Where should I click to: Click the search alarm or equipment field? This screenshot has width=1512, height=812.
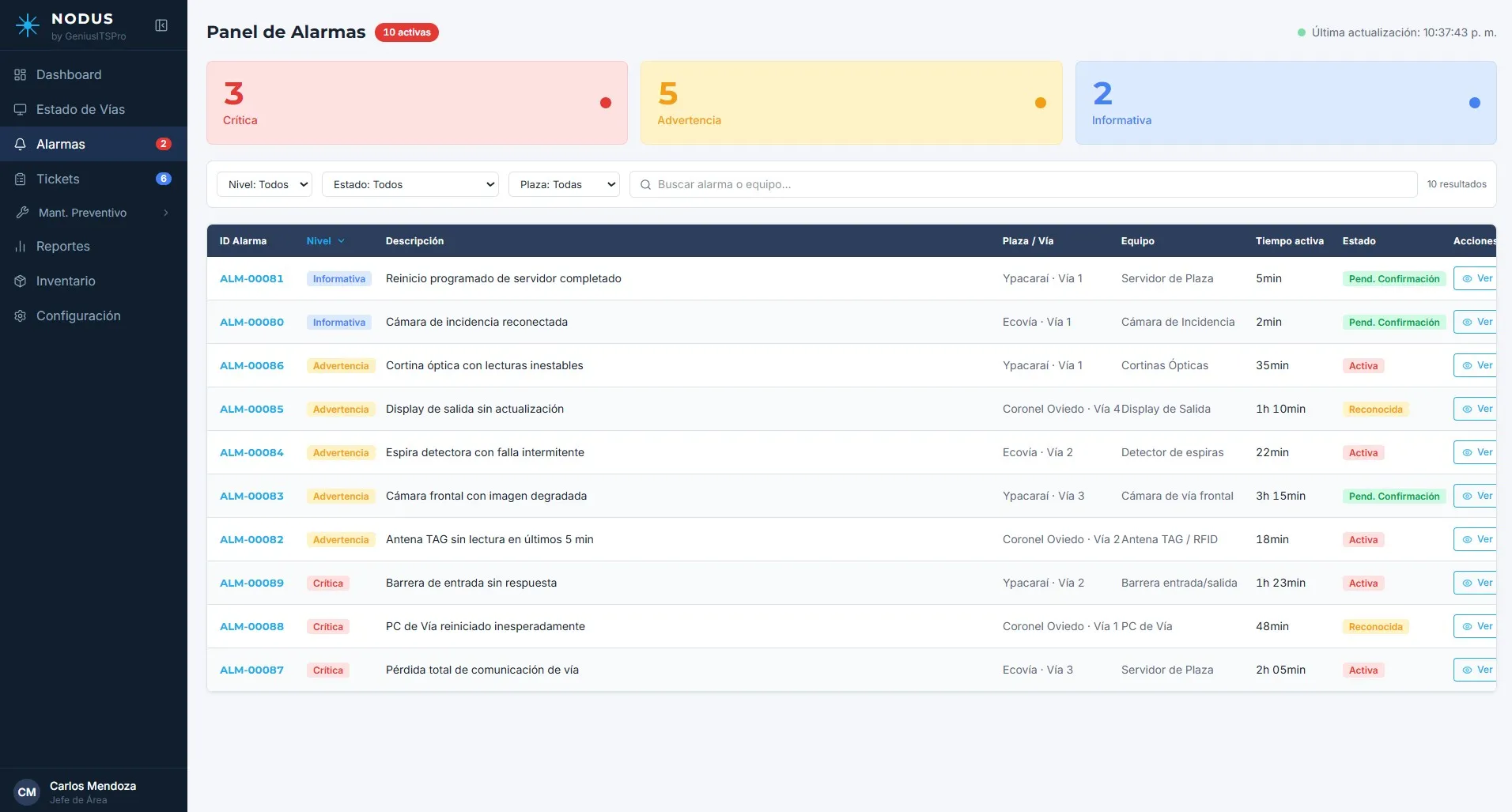[x=1023, y=184]
